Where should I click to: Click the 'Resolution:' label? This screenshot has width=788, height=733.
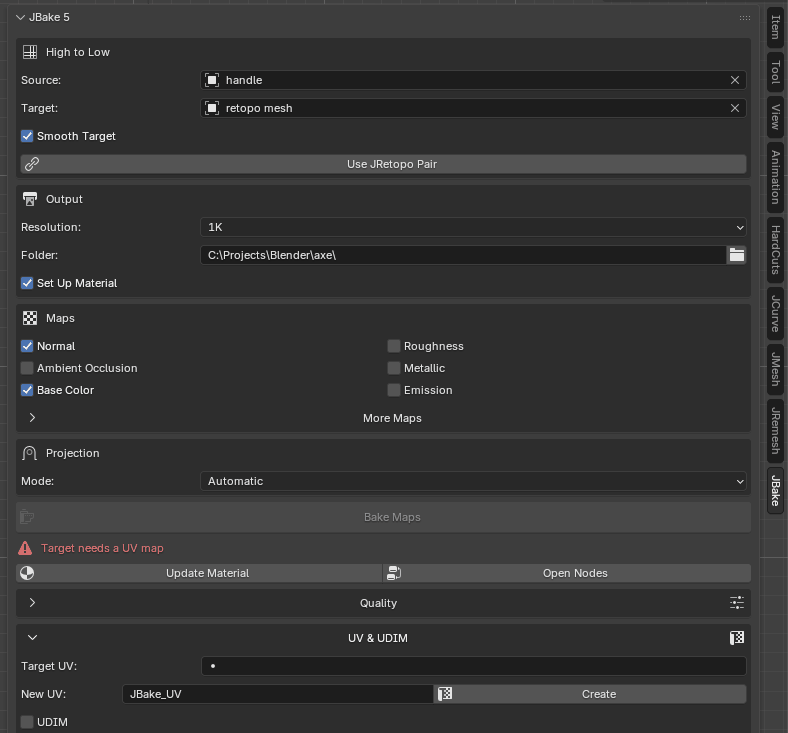(51, 227)
